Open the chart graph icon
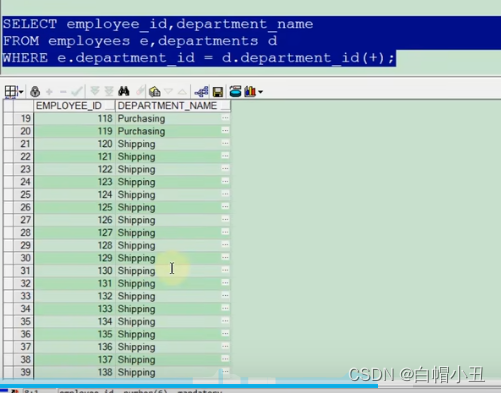 tap(250, 91)
